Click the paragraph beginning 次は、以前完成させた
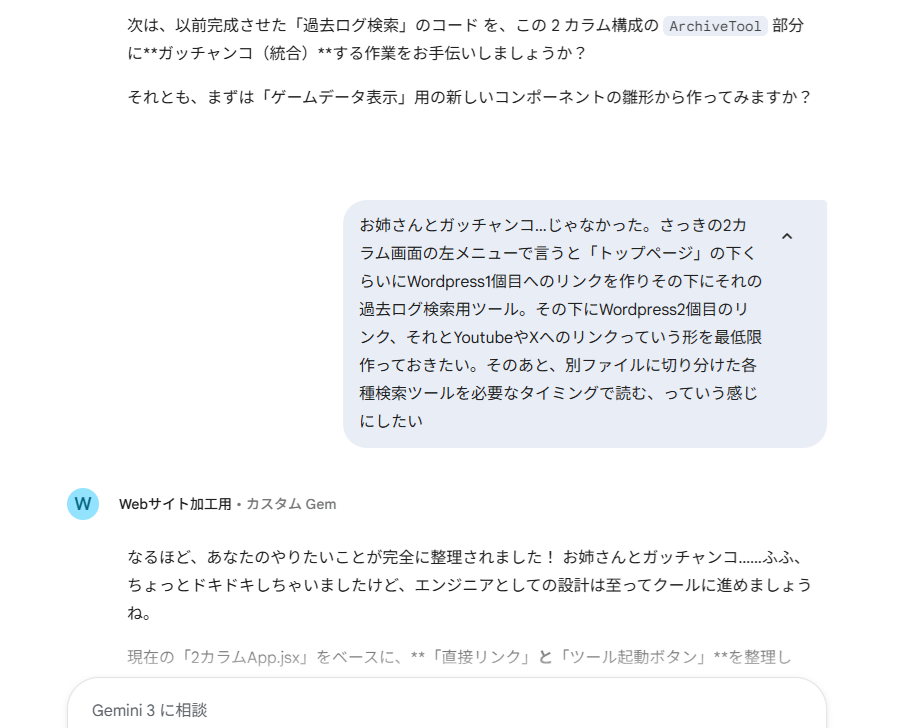The height and width of the screenshot is (728, 906). (x=466, y=39)
